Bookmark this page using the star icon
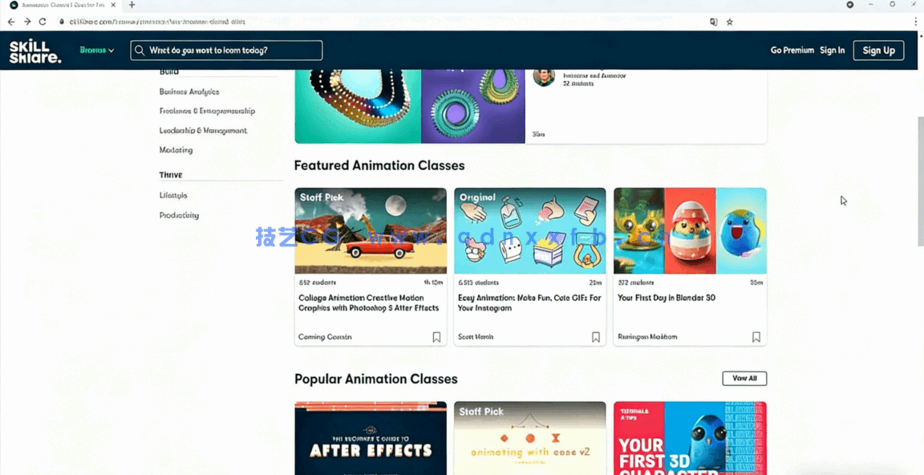Viewport: 924px width, 475px height. click(x=729, y=21)
